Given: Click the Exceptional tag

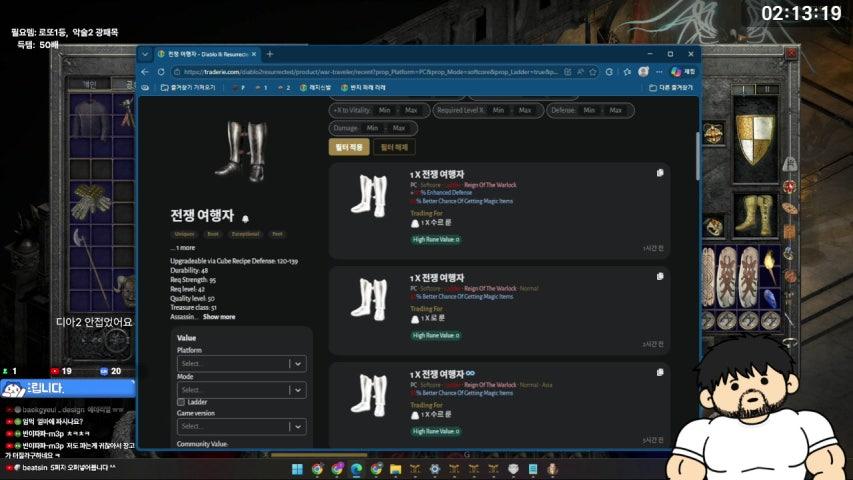Looking at the screenshot, I should [x=245, y=234].
